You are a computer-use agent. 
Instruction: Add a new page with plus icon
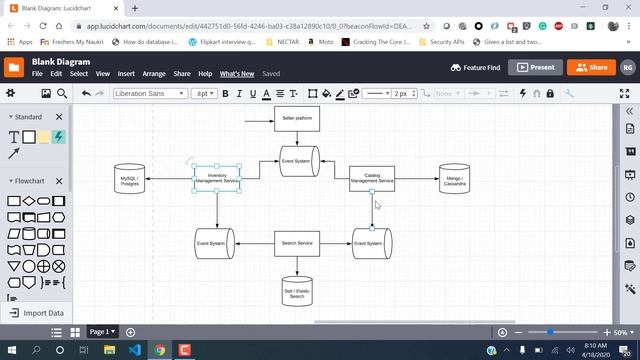pyautogui.click(x=131, y=332)
